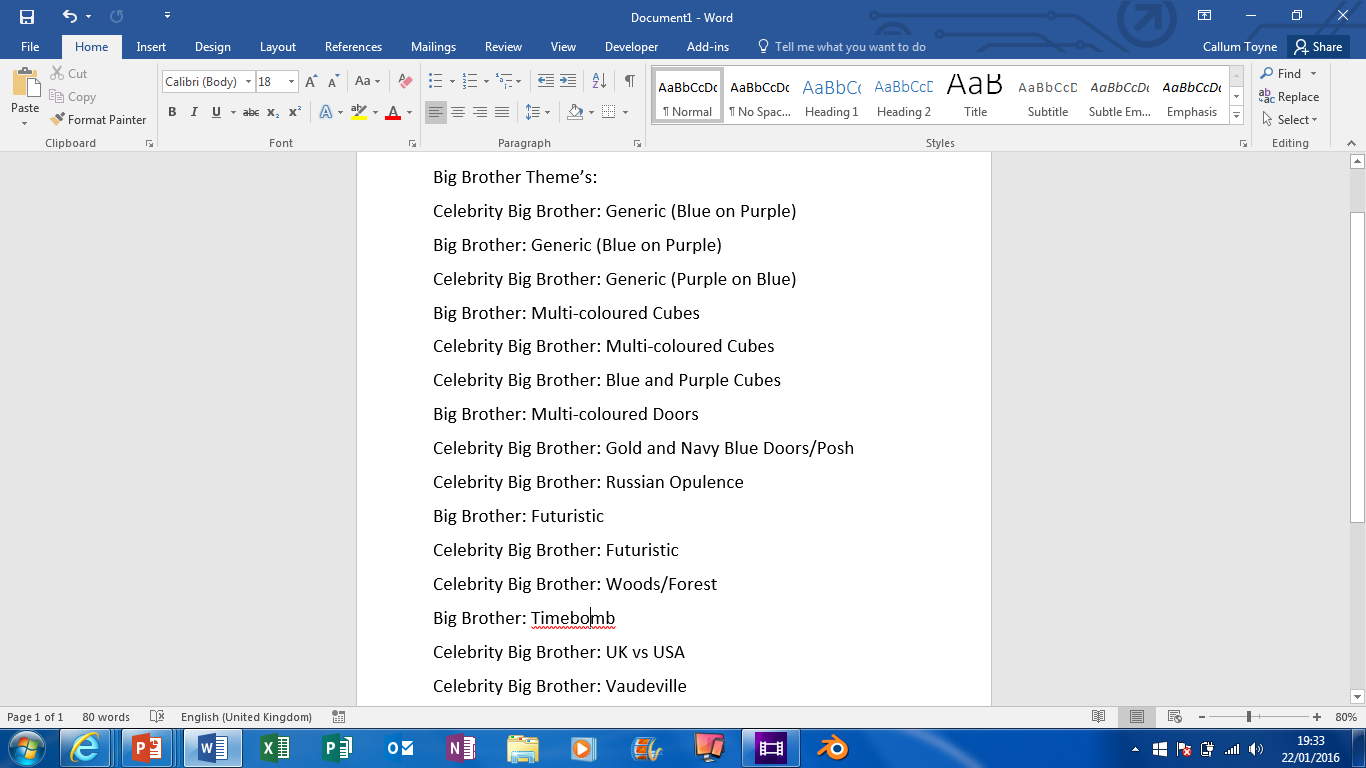Open Internet Explorer from taskbar
1366x768 pixels.
85,748
